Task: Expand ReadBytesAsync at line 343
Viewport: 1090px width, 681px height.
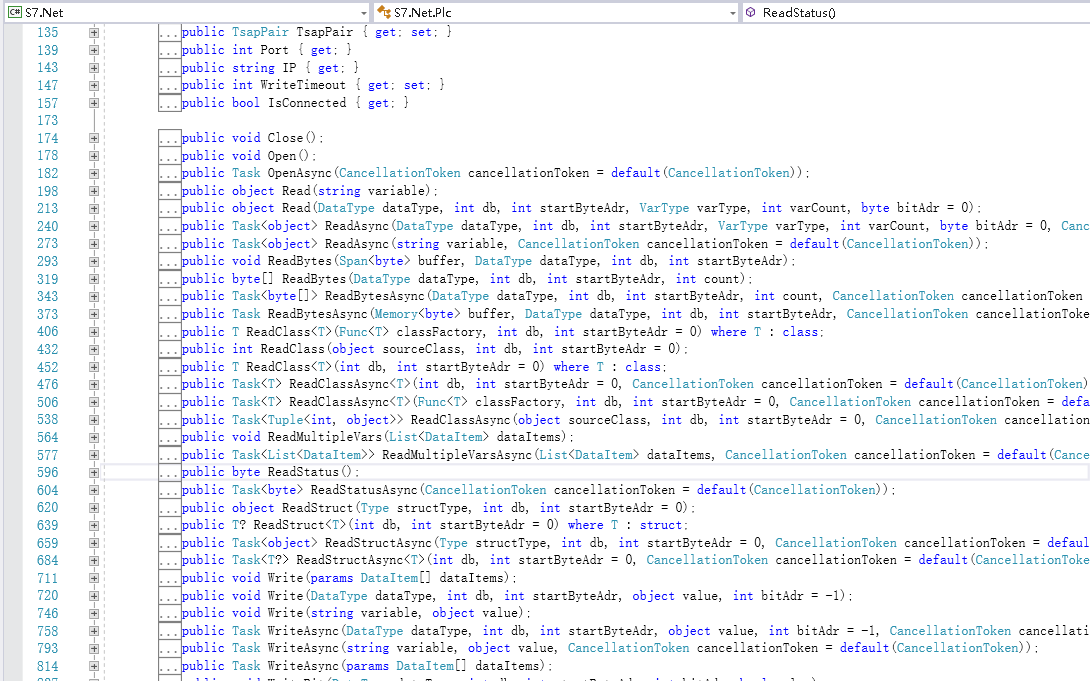Action: coord(94,297)
